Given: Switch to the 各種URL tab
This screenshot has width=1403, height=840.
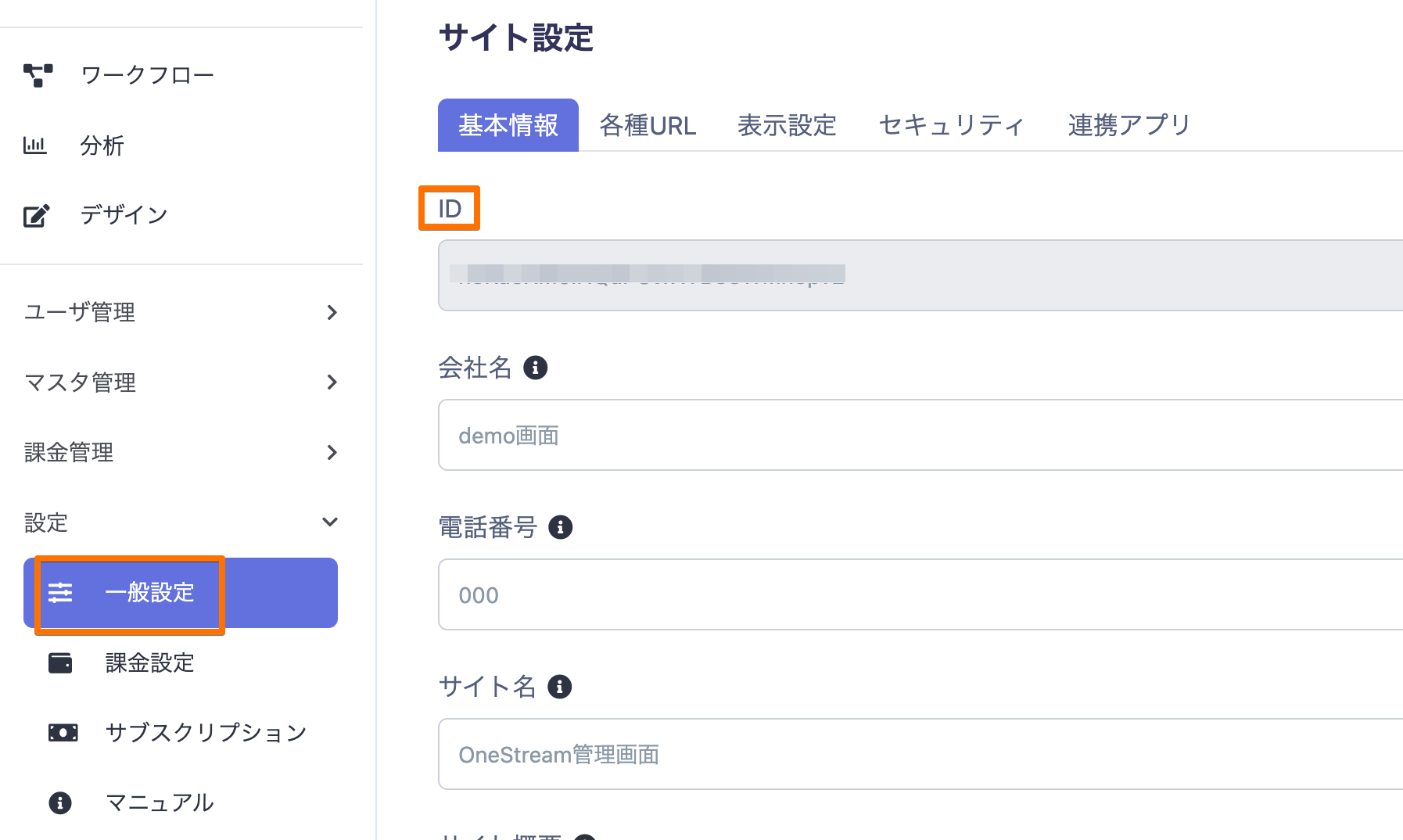Looking at the screenshot, I should pyautogui.click(x=648, y=125).
